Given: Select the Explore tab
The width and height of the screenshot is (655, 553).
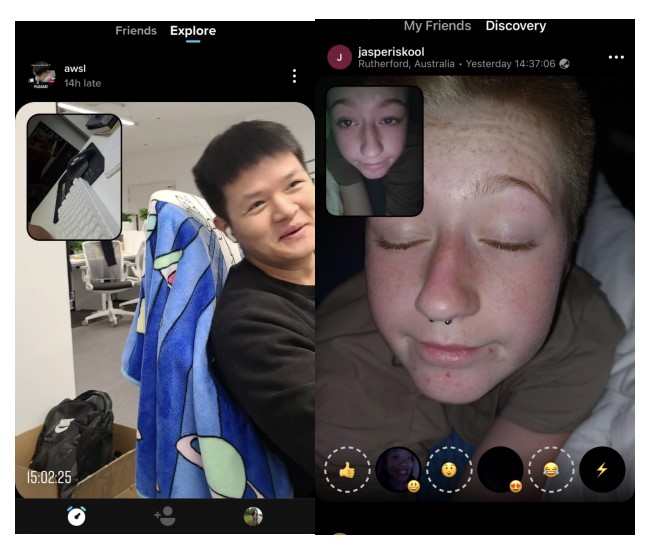Looking at the screenshot, I should [193, 31].
